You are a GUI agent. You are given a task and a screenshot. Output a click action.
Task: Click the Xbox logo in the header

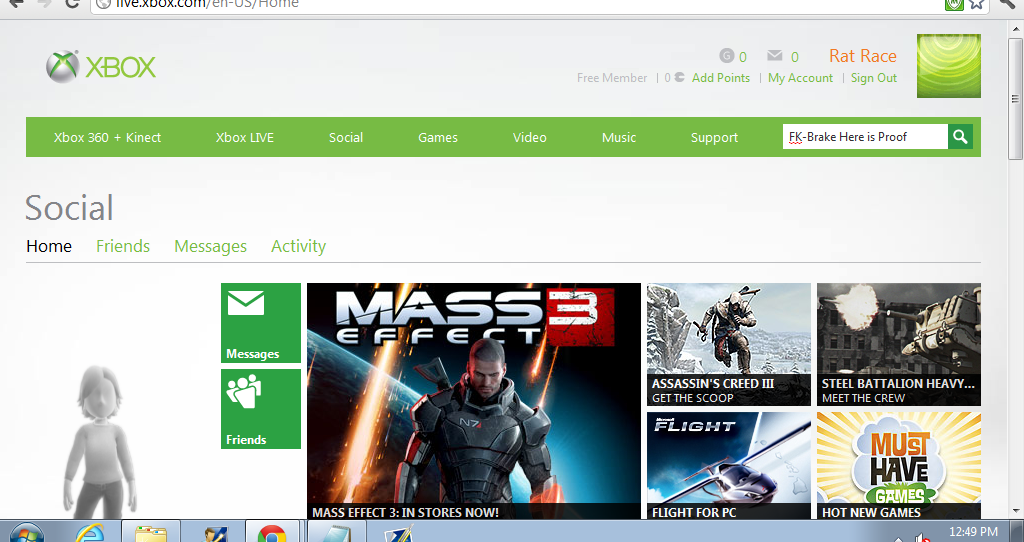click(101, 67)
